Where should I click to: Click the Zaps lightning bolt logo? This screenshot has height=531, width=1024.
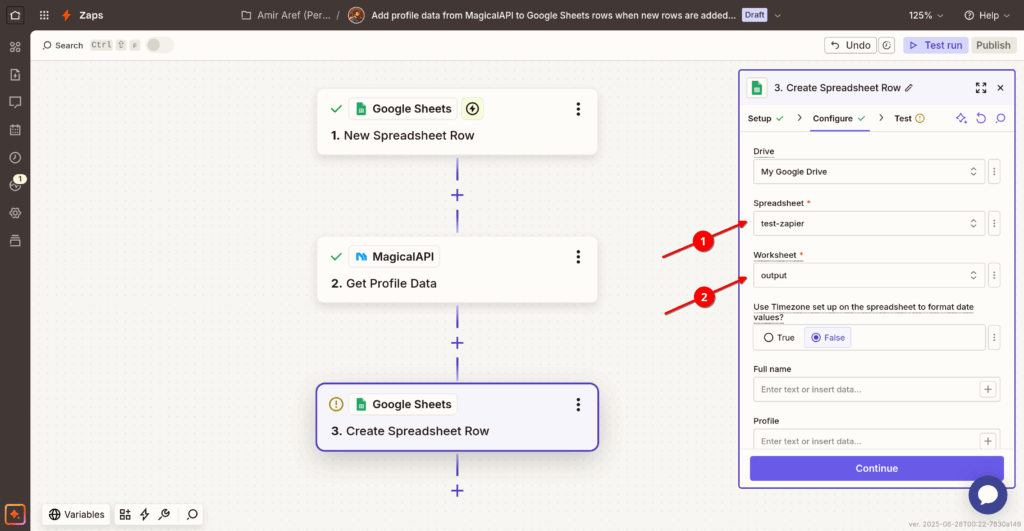coord(66,15)
